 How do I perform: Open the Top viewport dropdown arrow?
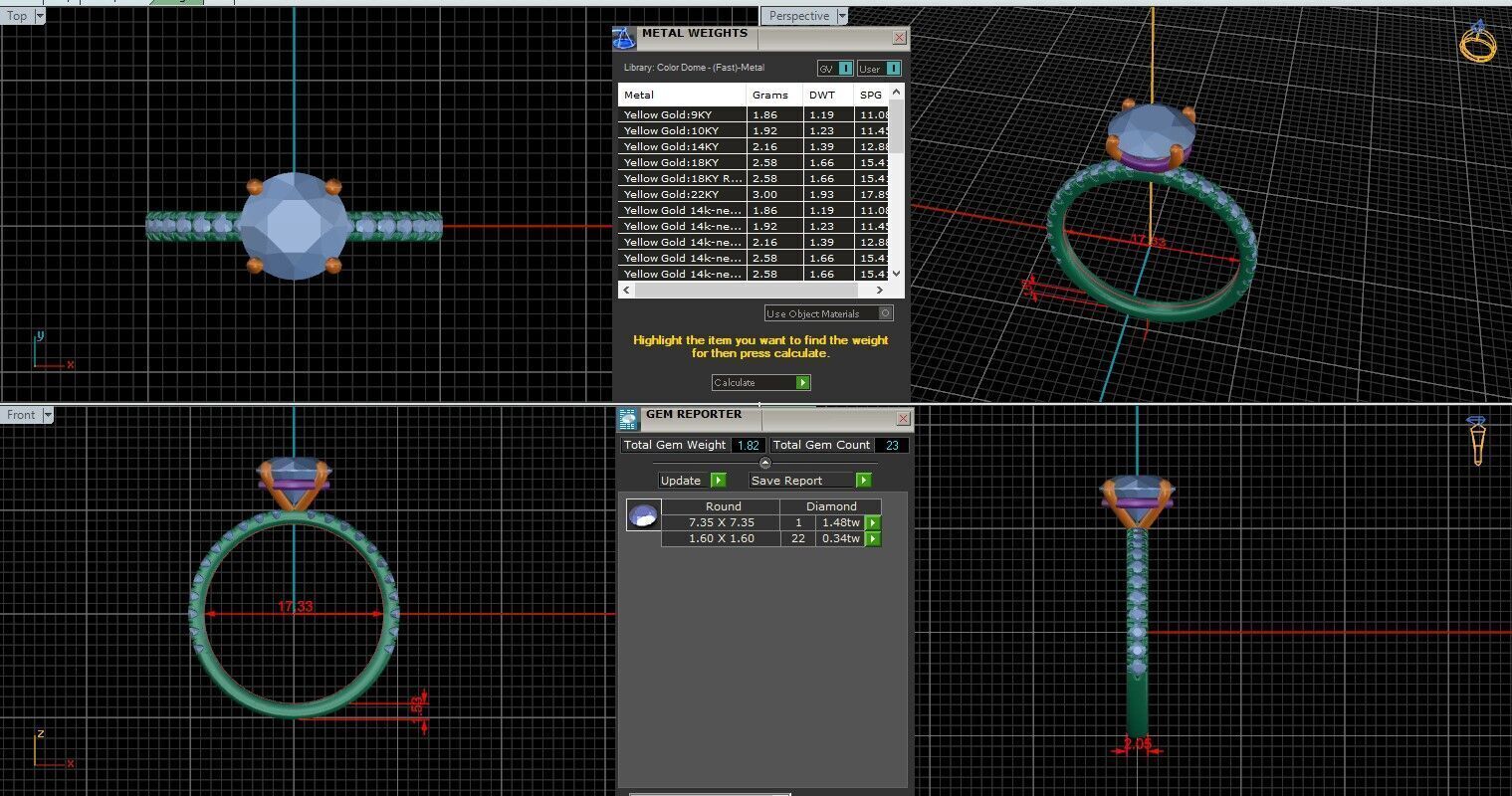(40, 16)
